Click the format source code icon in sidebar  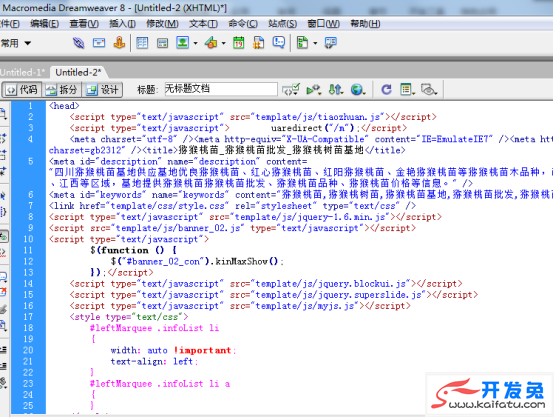point(3,383)
